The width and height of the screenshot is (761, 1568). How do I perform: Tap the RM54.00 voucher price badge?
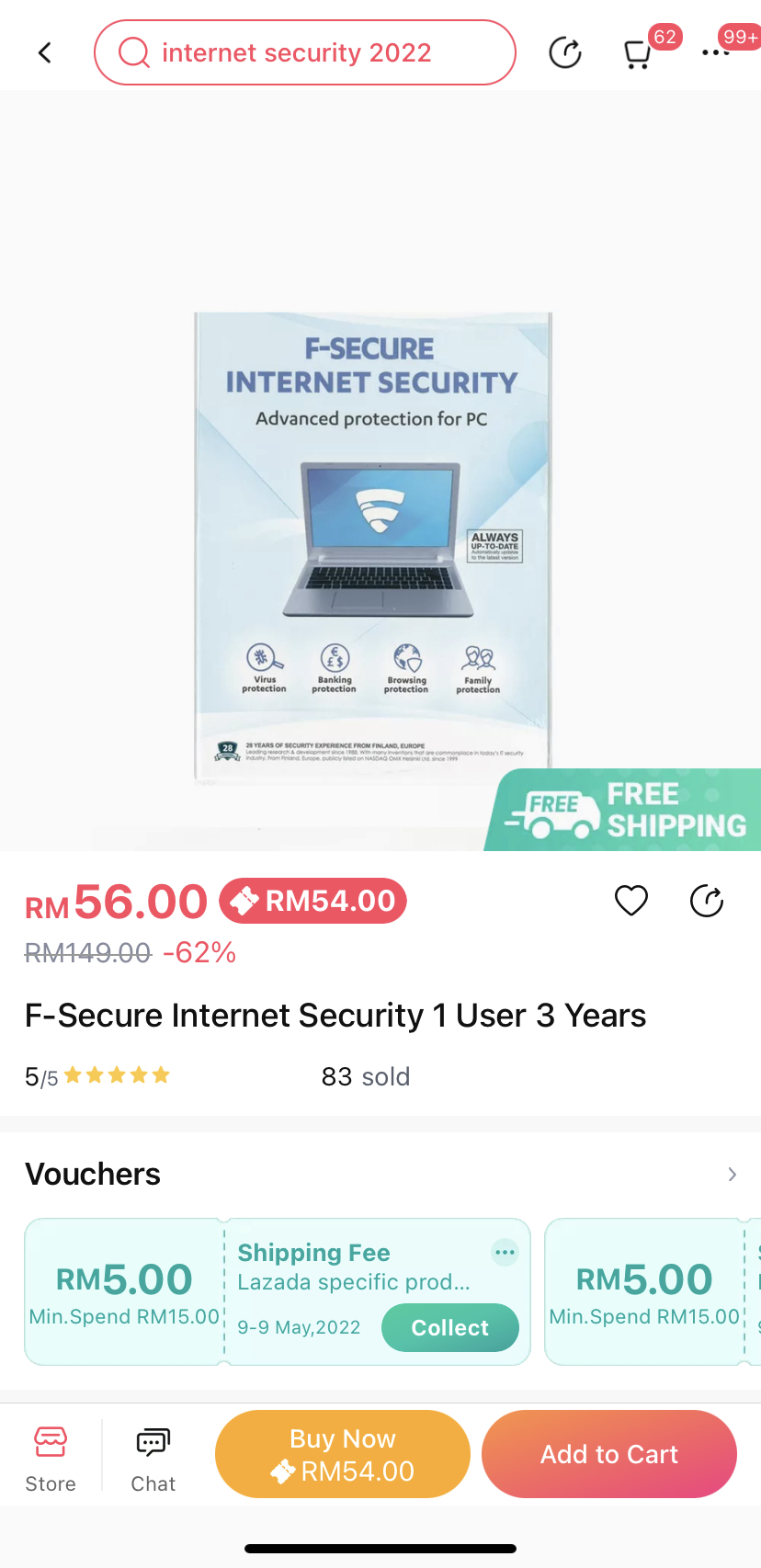(313, 902)
